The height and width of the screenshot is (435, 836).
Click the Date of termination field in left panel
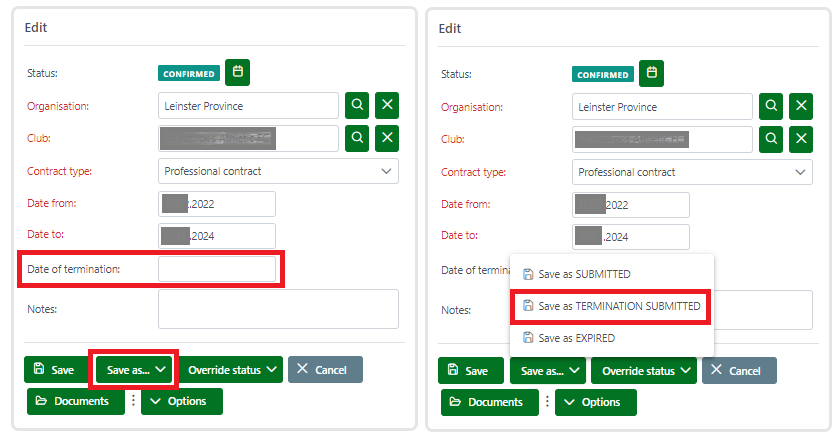(x=217, y=269)
